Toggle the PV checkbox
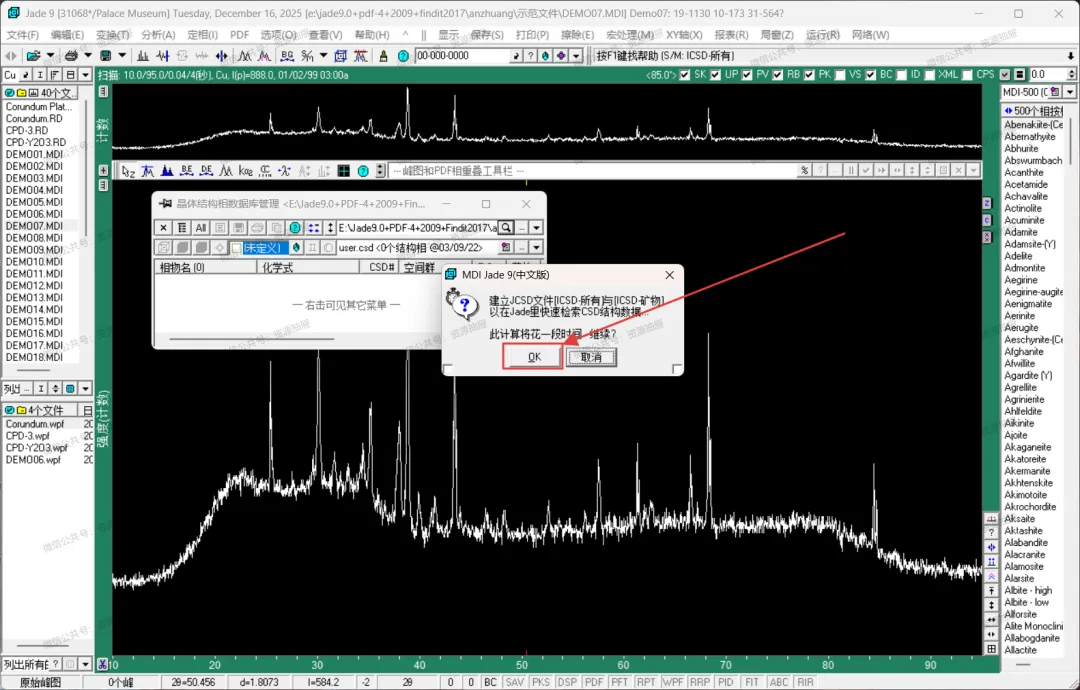 pos(747,74)
